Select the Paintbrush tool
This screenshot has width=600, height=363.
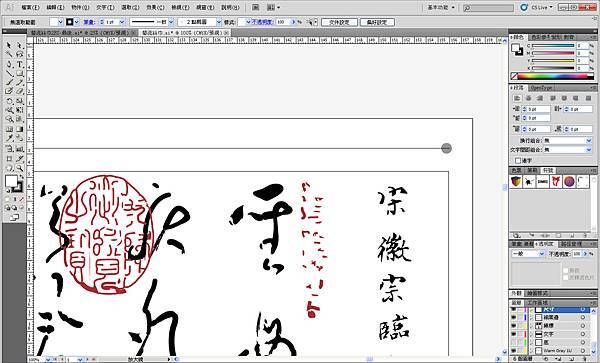pos(9,83)
